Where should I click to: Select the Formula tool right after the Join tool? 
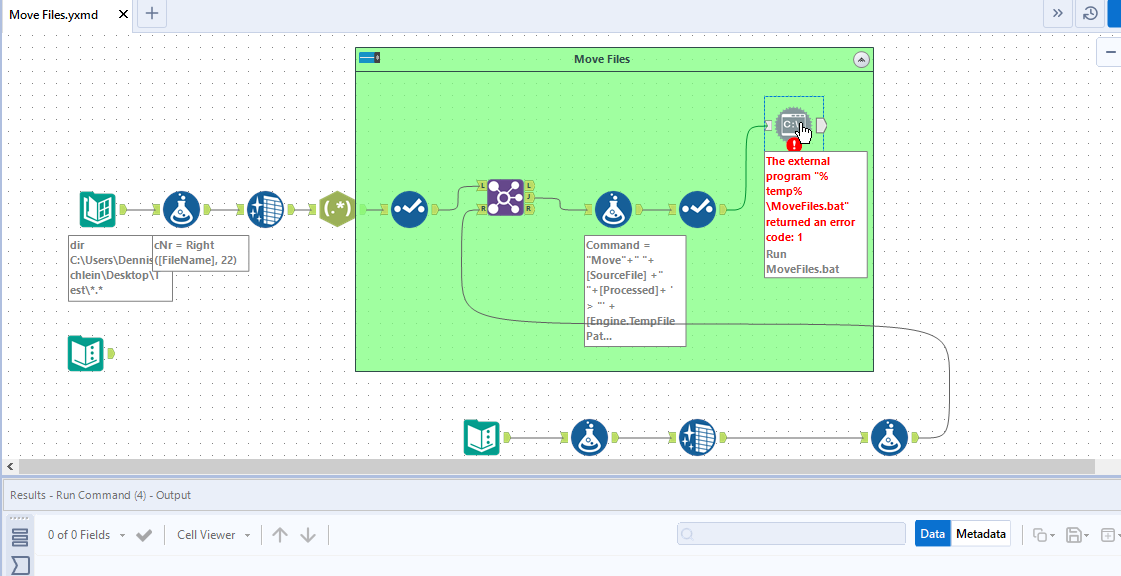pos(613,209)
